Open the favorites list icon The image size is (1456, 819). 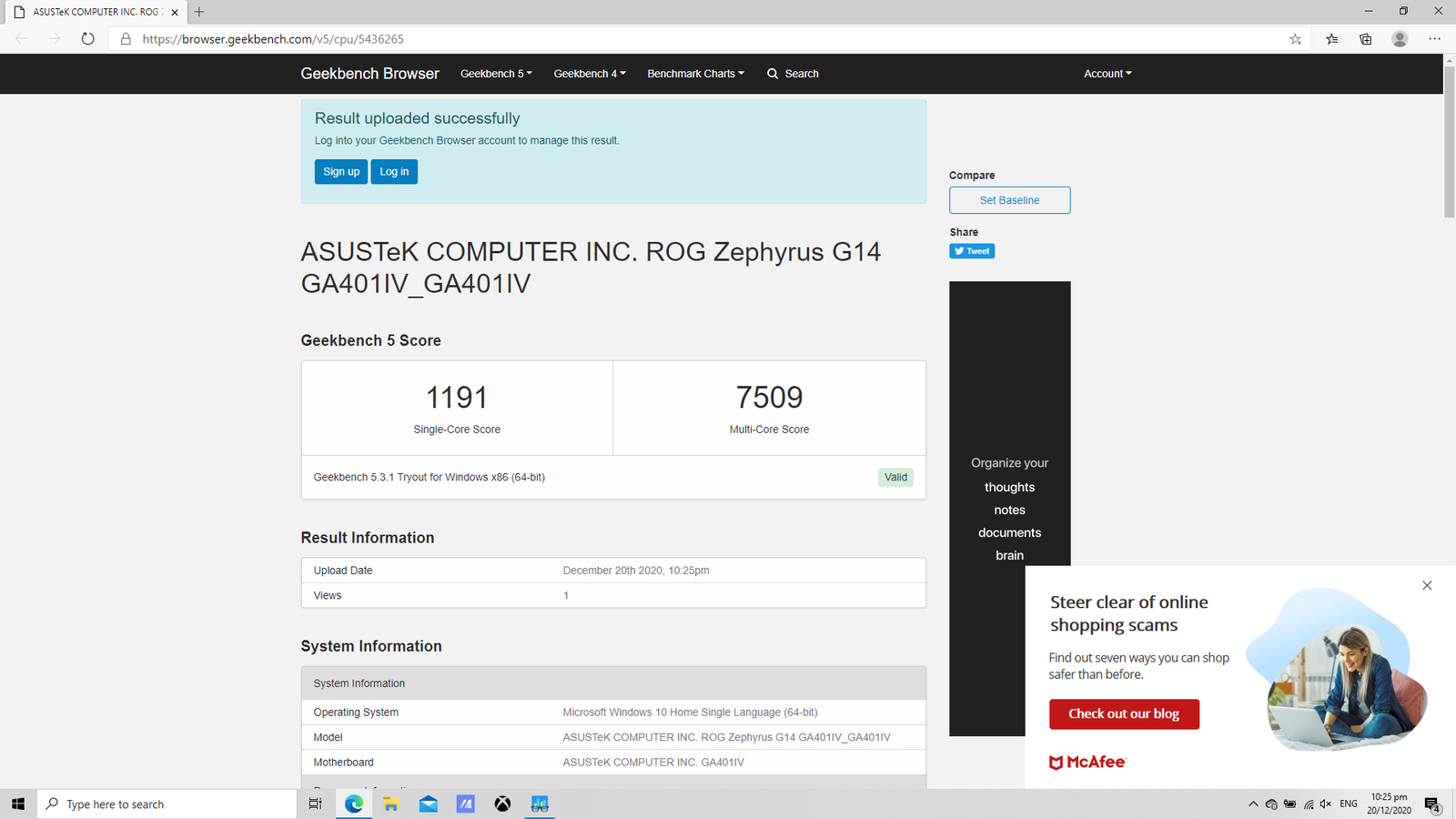1331,39
